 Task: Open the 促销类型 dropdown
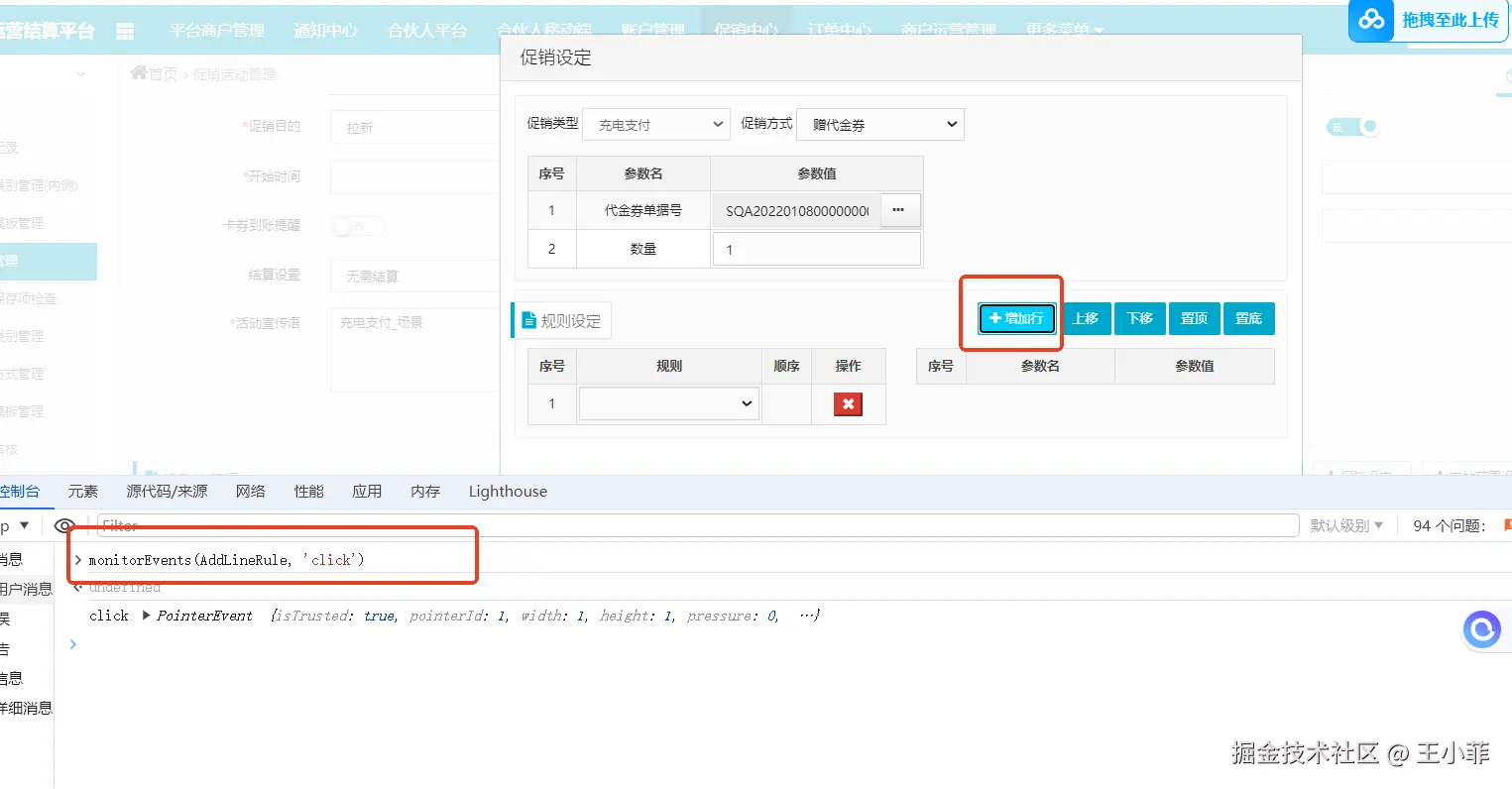(x=656, y=125)
